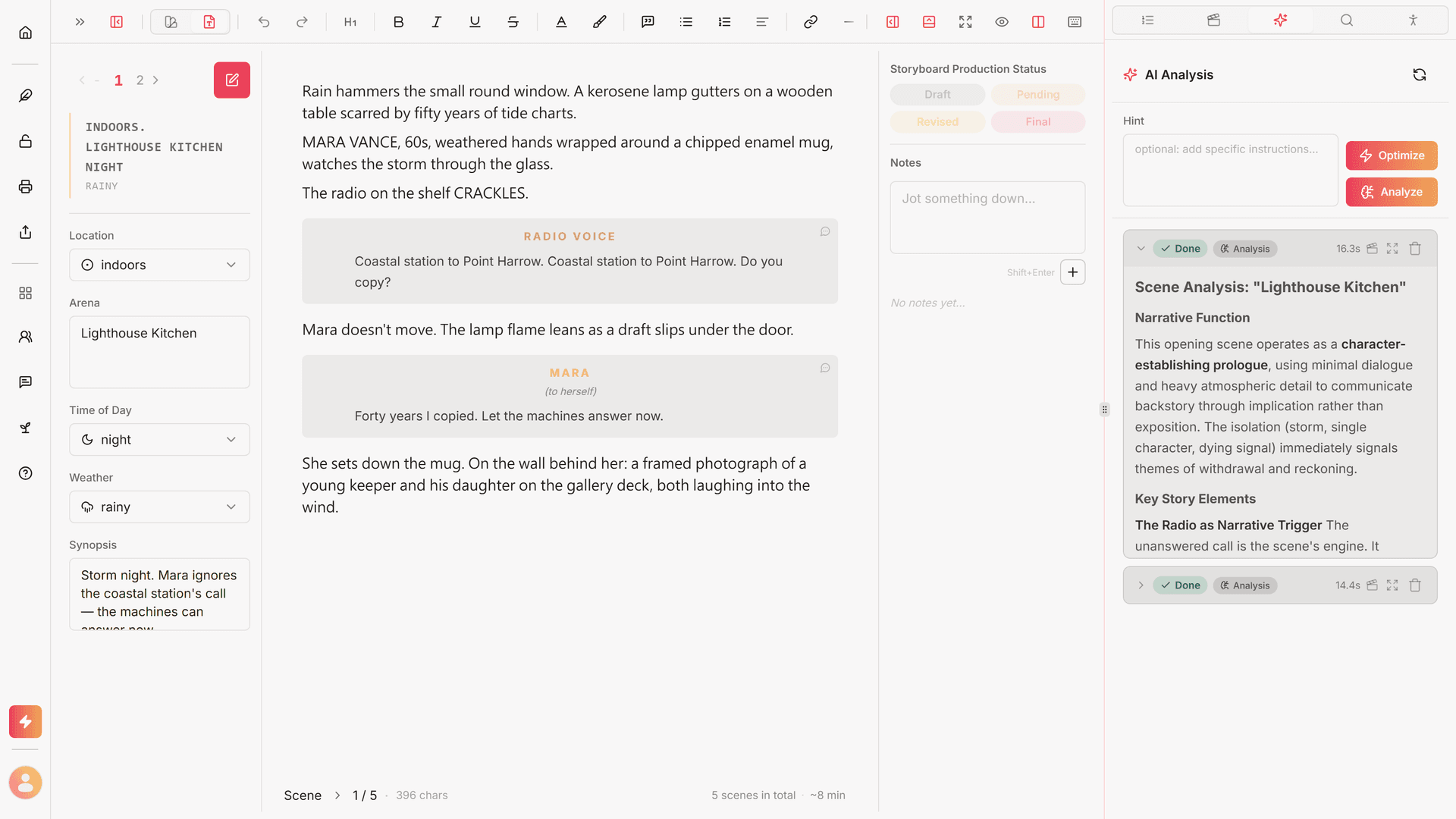Toggle bulleted list
Screen dimensions: 1456x819
[x=686, y=22]
